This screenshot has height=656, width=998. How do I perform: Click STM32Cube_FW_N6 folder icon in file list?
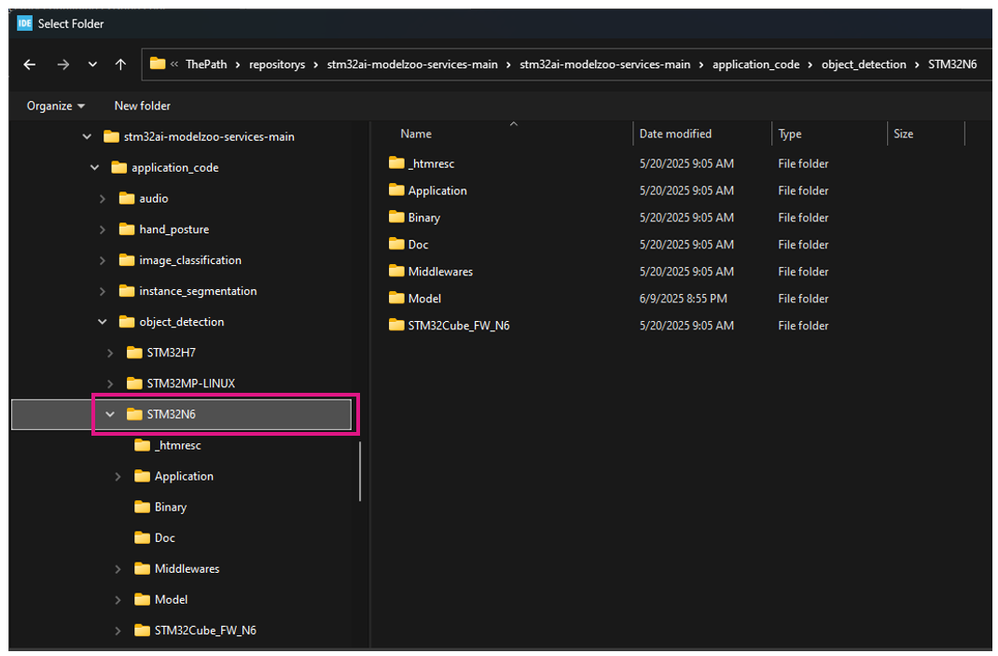[x=397, y=325]
